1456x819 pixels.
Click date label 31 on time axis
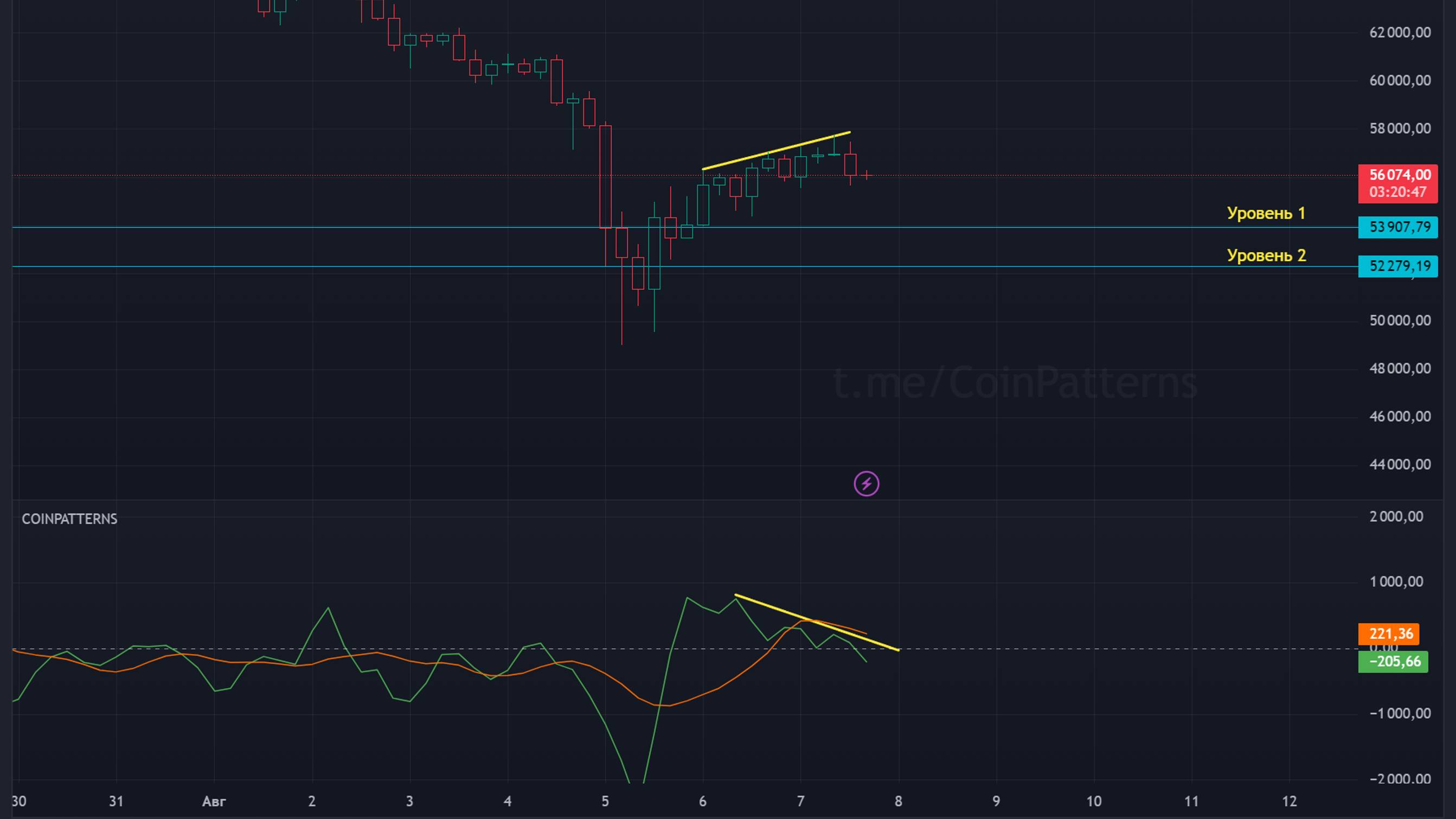click(116, 801)
